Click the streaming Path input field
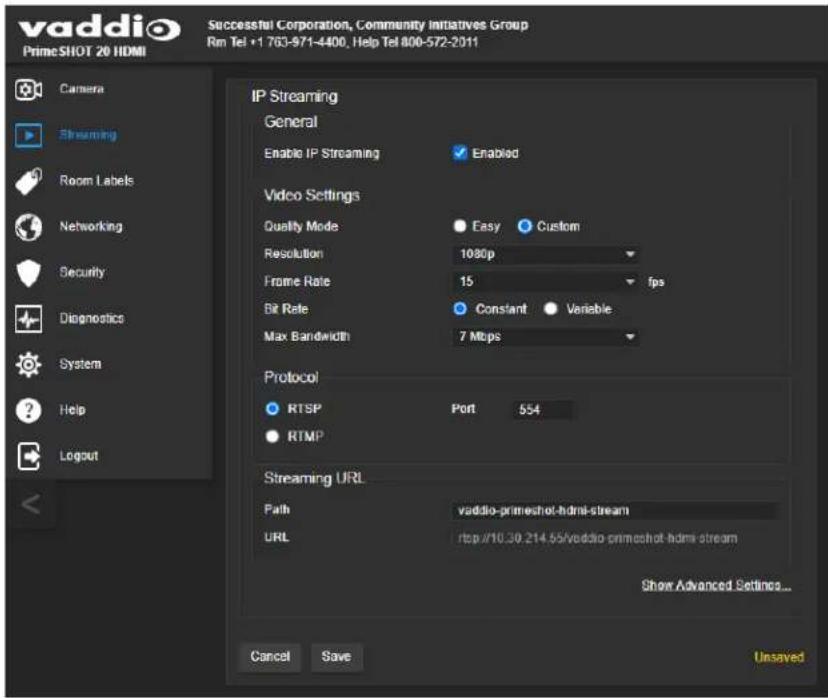Screen dimensions: 828x698 pyautogui.click(x=615, y=511)
